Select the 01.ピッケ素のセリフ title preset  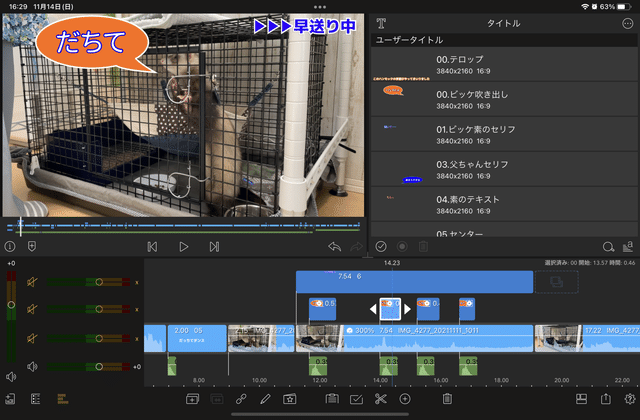[504, 135]
